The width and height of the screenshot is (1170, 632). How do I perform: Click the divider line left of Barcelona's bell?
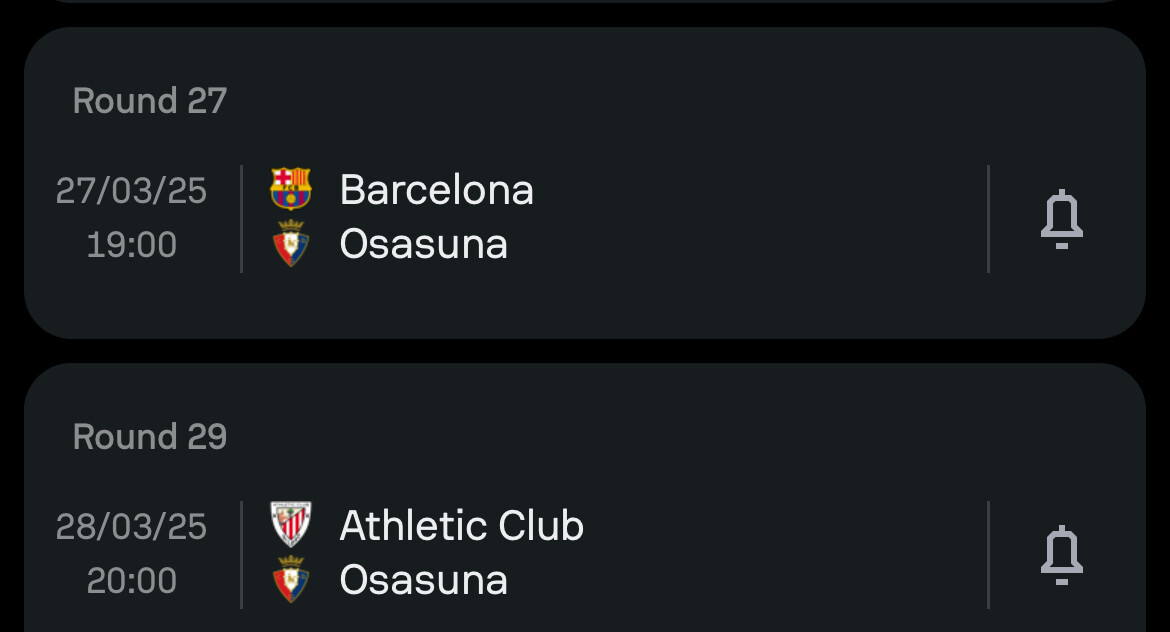988,219
